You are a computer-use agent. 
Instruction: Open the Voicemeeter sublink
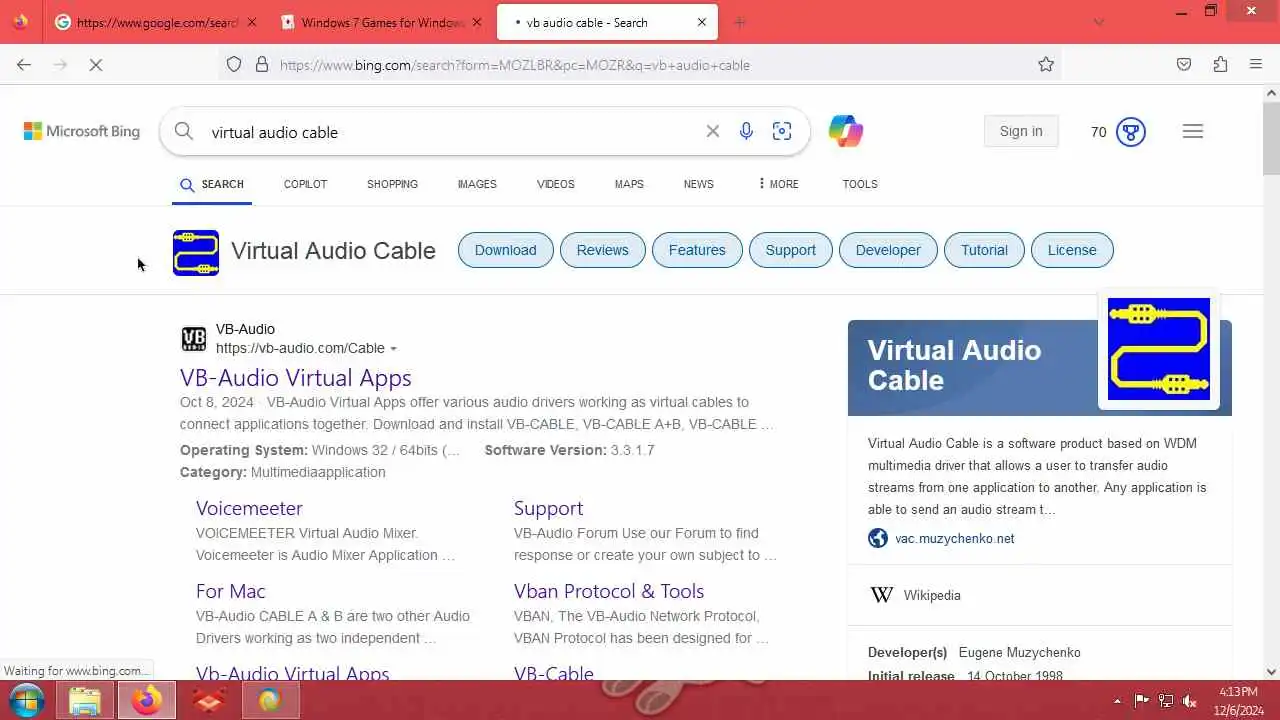249,508
